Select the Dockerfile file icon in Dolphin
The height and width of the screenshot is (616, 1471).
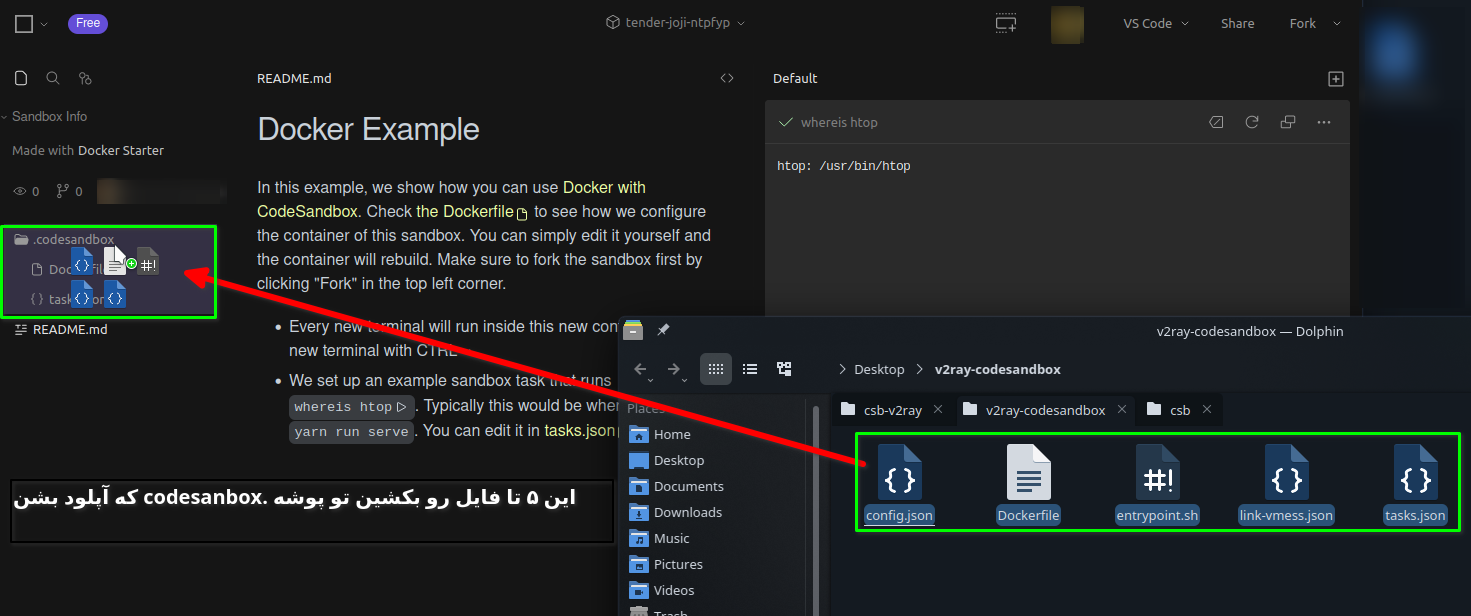click(x=1028, y=472)
